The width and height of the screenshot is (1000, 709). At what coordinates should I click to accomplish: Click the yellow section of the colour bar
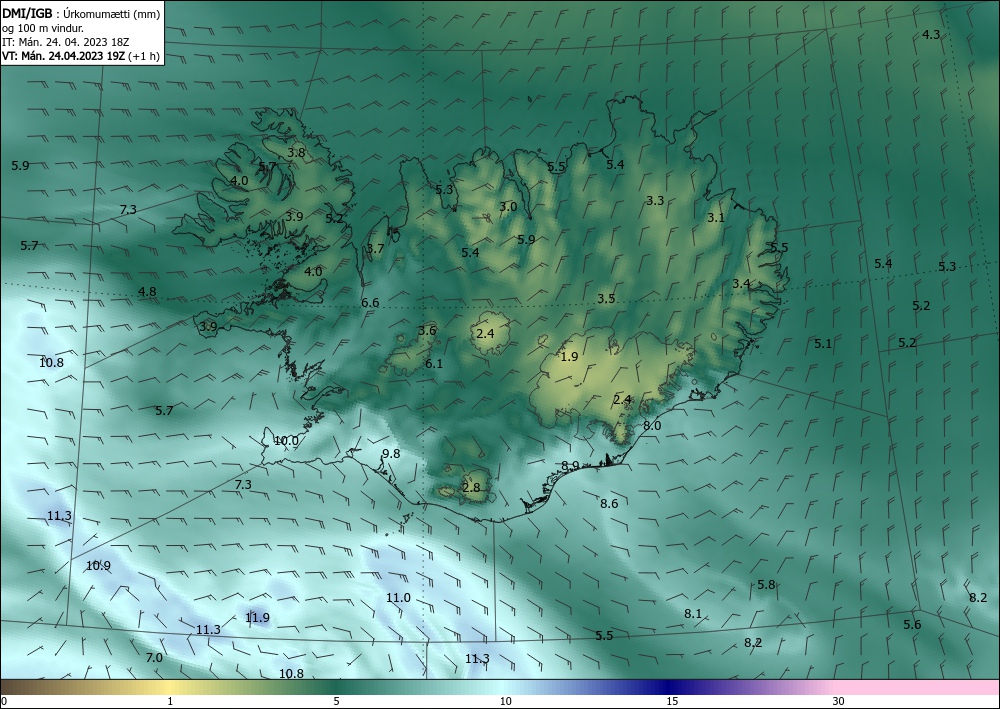pyautogui.click(x=170, y=687)
